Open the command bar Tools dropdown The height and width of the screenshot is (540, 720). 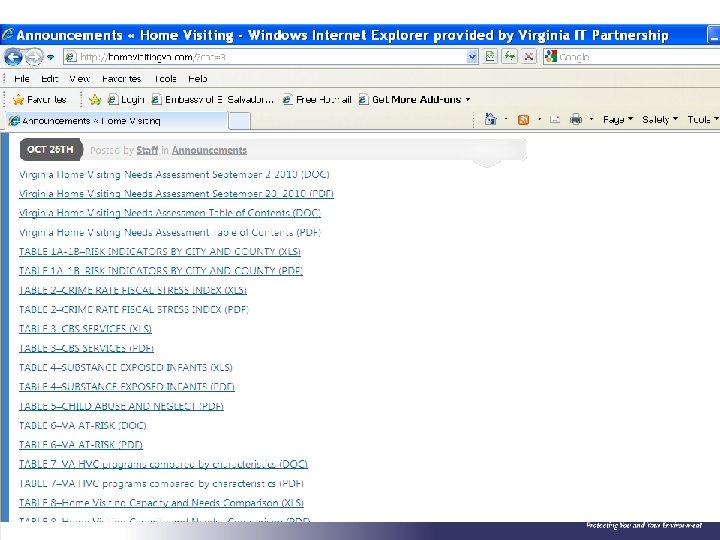(703, 120)
